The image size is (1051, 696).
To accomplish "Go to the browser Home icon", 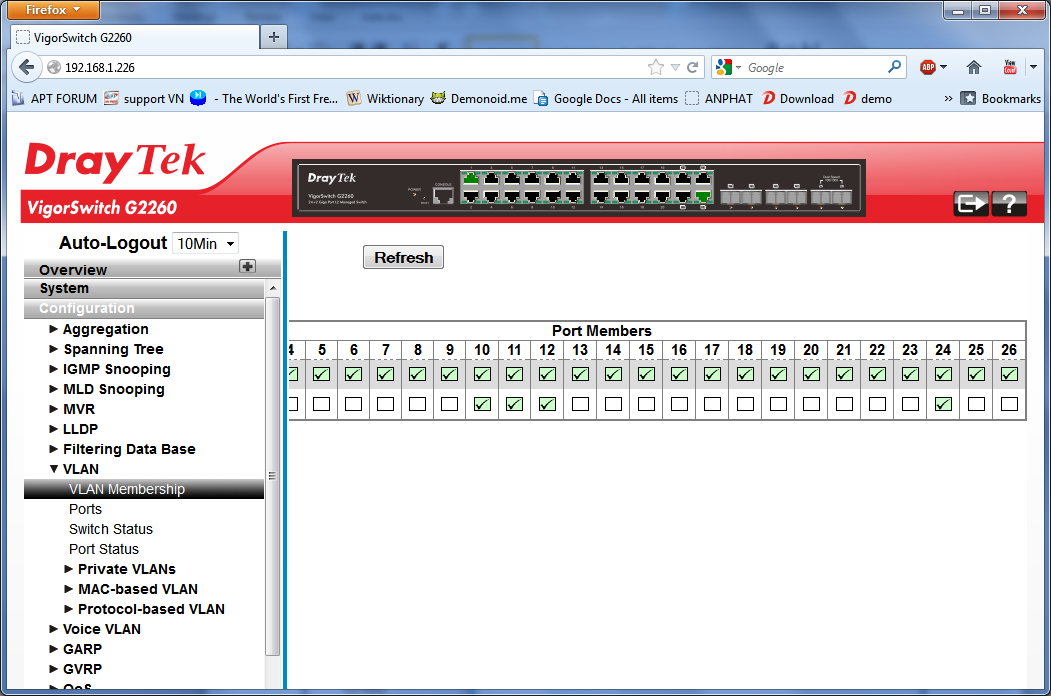I will pyautogui.click(x=974, y=67).
